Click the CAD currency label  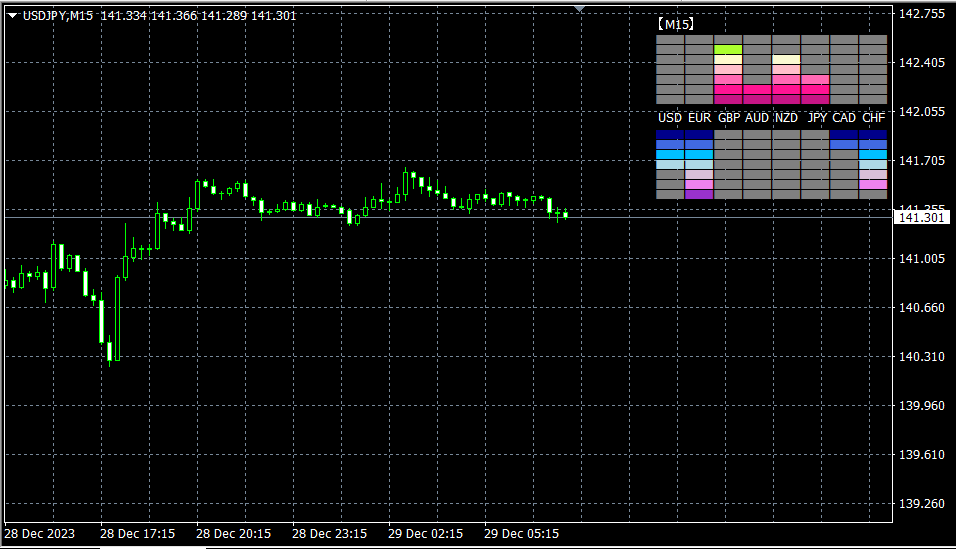coord(844,118)
